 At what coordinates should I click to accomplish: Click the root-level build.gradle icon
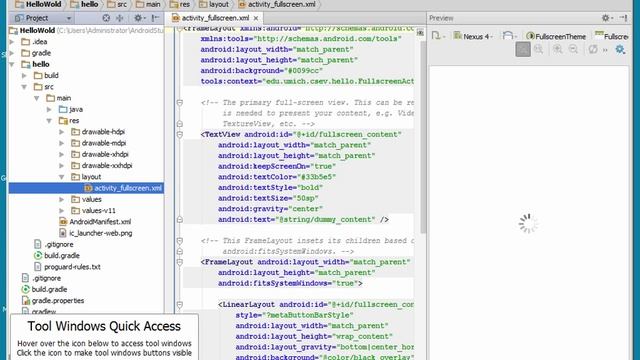click(25, 289)
